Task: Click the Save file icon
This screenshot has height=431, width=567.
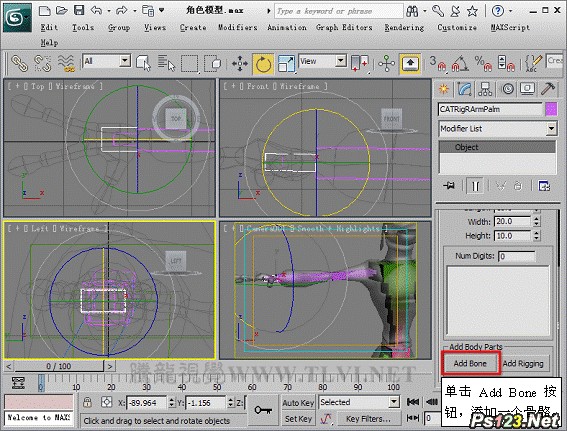Action: 79,10
